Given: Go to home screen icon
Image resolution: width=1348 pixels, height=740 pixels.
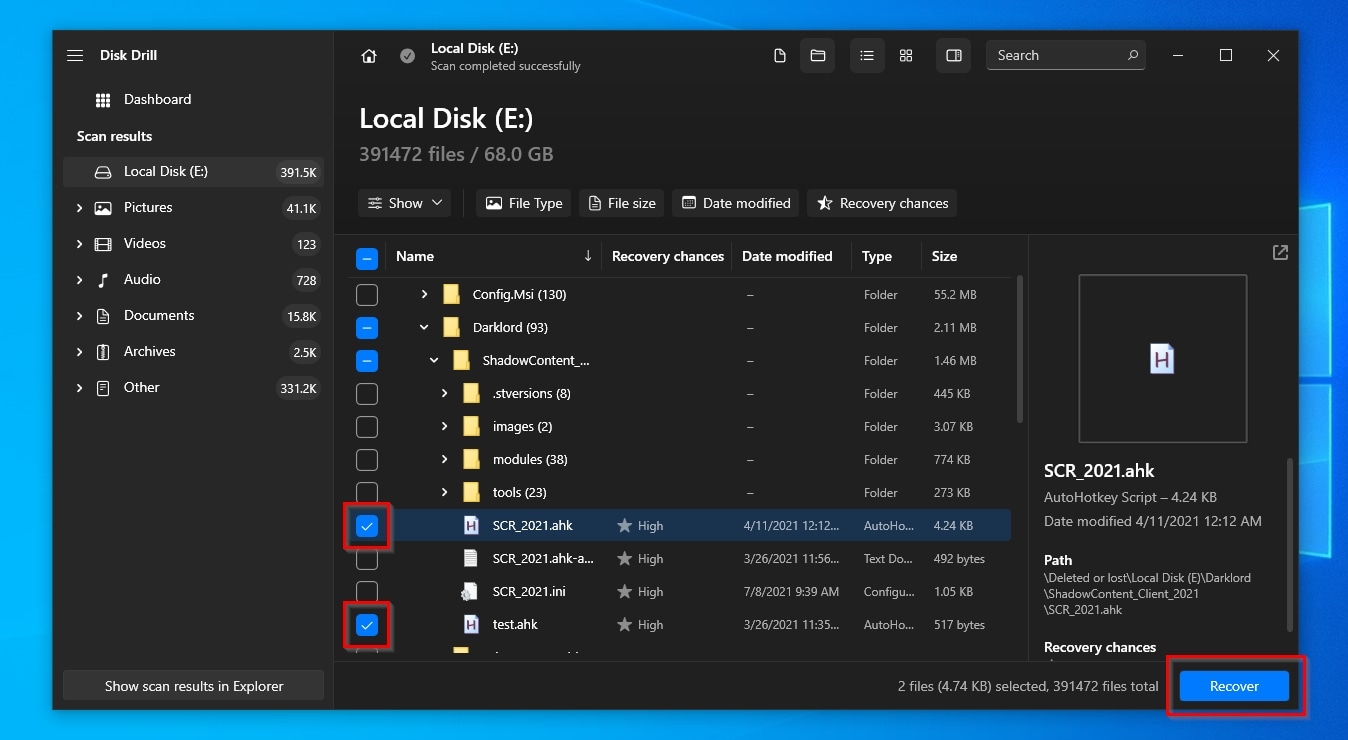Looking at the screenshot, I should click(369, 56).
